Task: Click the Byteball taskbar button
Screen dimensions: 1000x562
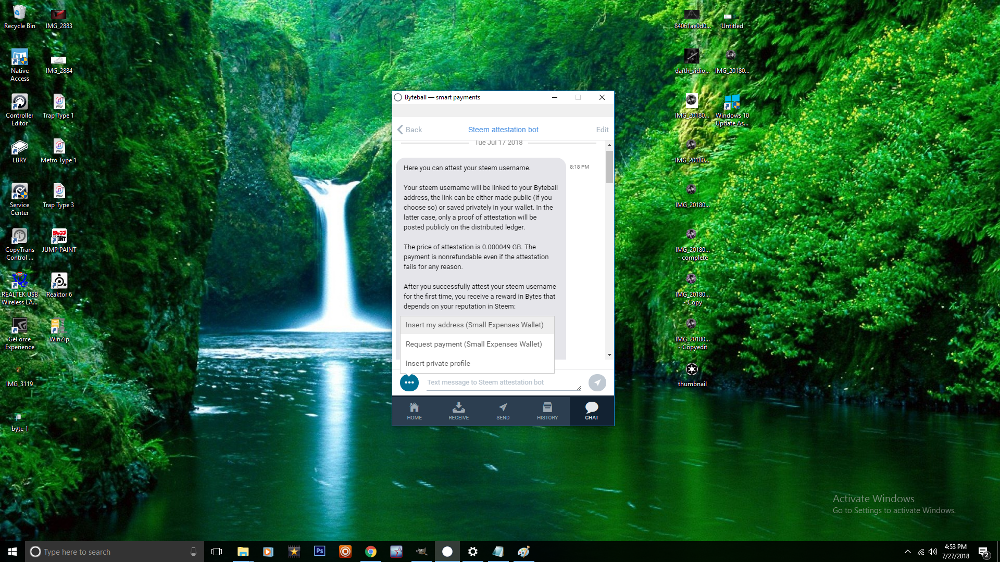Action: 447,551
